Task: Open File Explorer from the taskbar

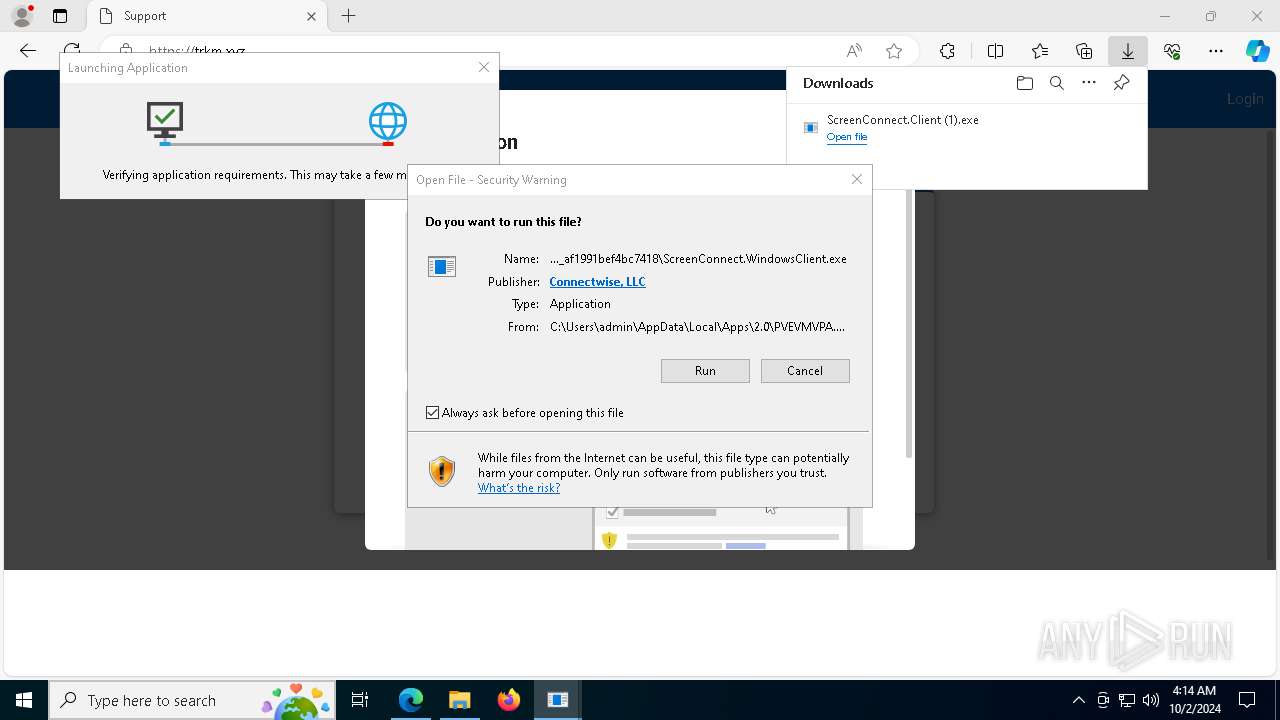Action: [459, 700]
